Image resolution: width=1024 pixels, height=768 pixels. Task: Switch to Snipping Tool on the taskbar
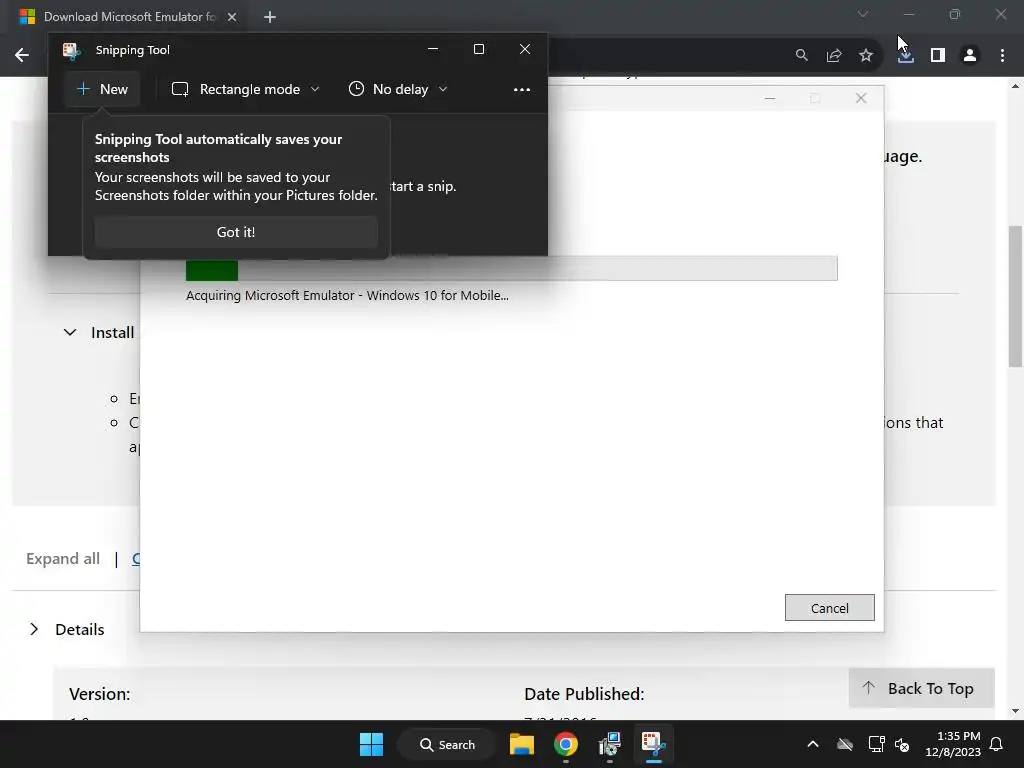click(653, 744)
